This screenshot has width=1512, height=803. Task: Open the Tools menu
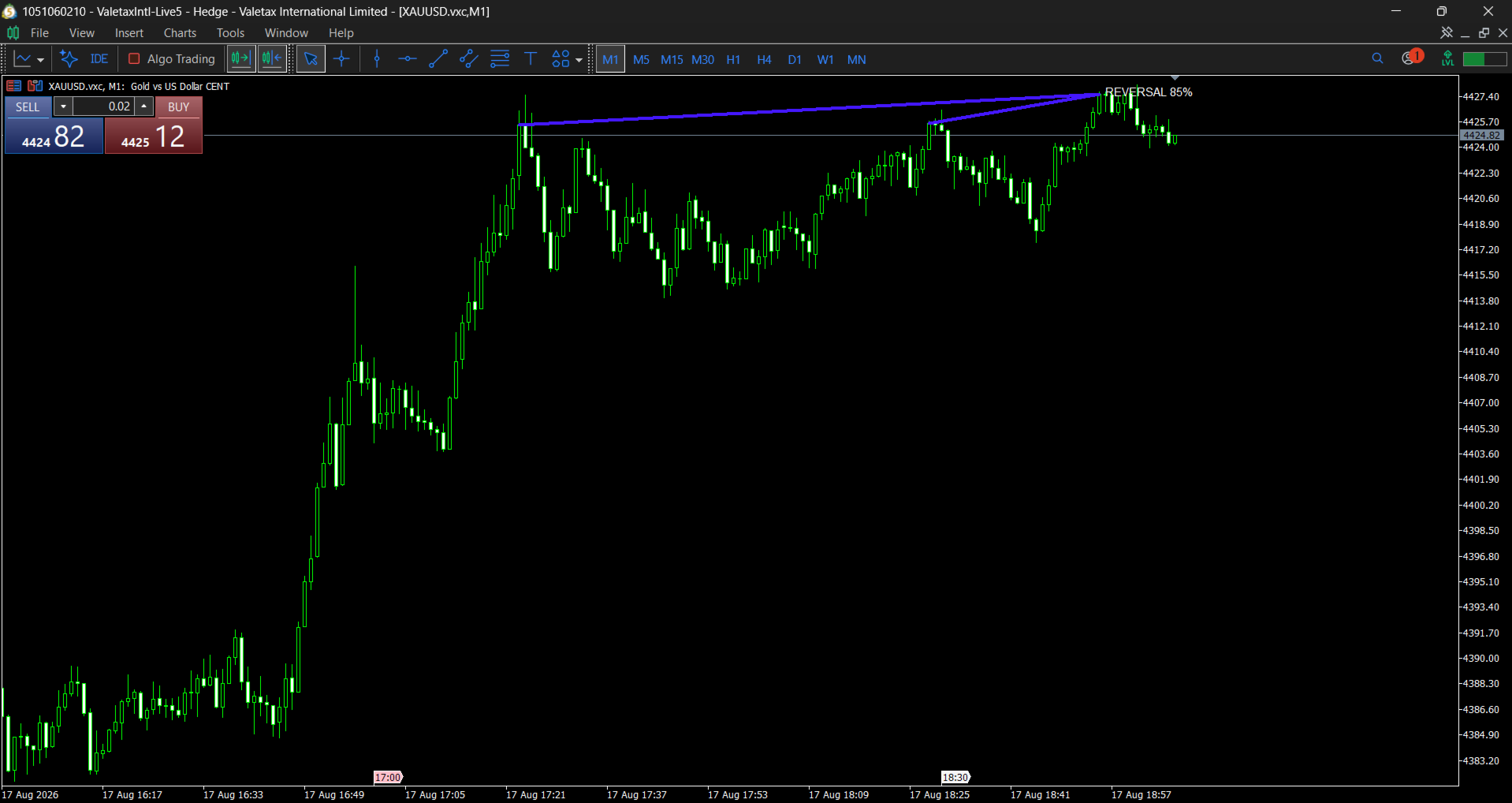click(x=230, y=33)
